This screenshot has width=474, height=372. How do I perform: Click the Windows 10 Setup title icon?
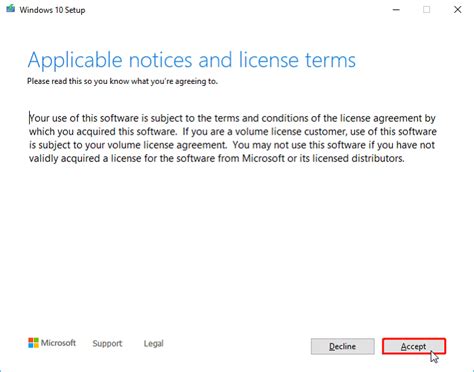[11, 9]
